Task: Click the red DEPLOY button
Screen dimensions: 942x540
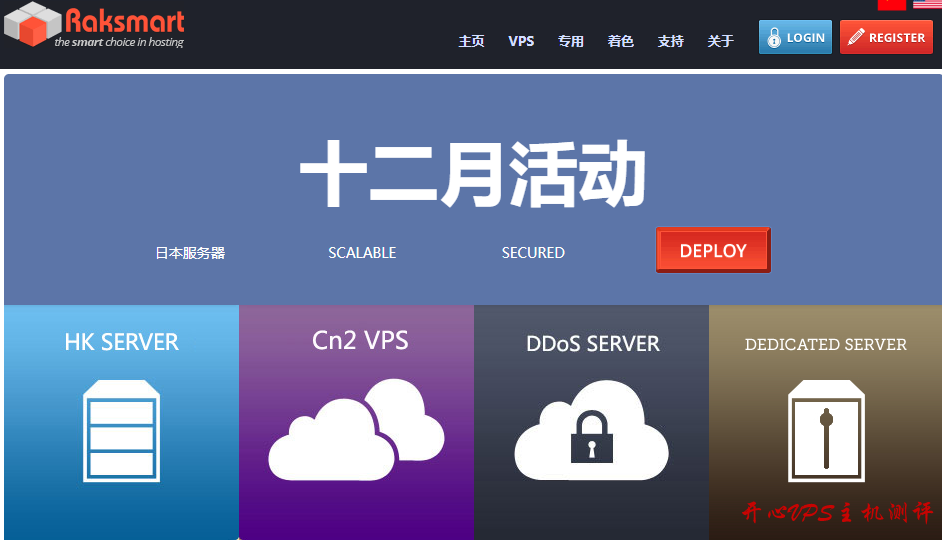Action: click(x=713, y=251)
